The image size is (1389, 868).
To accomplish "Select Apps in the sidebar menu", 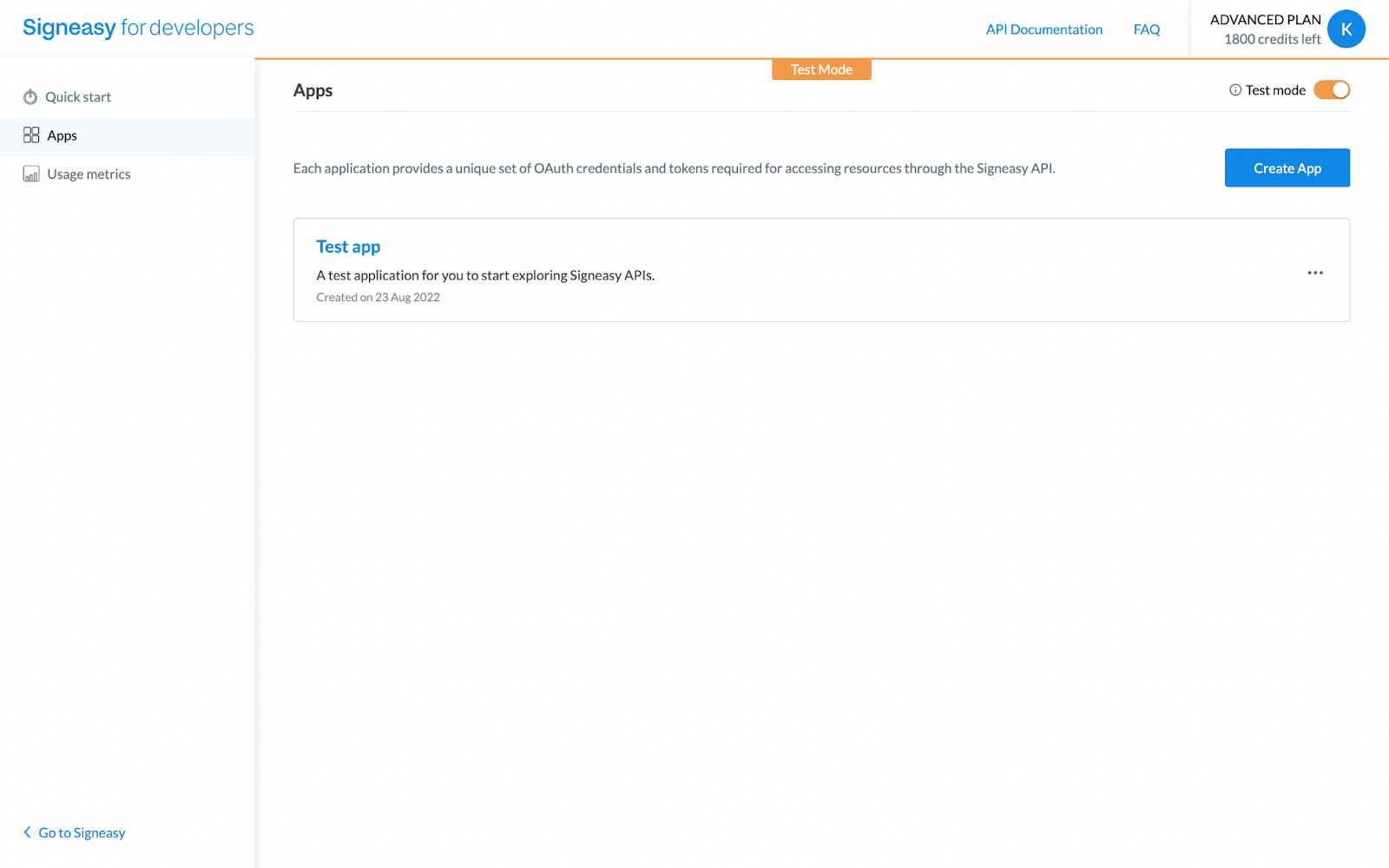I will [60, 135].
